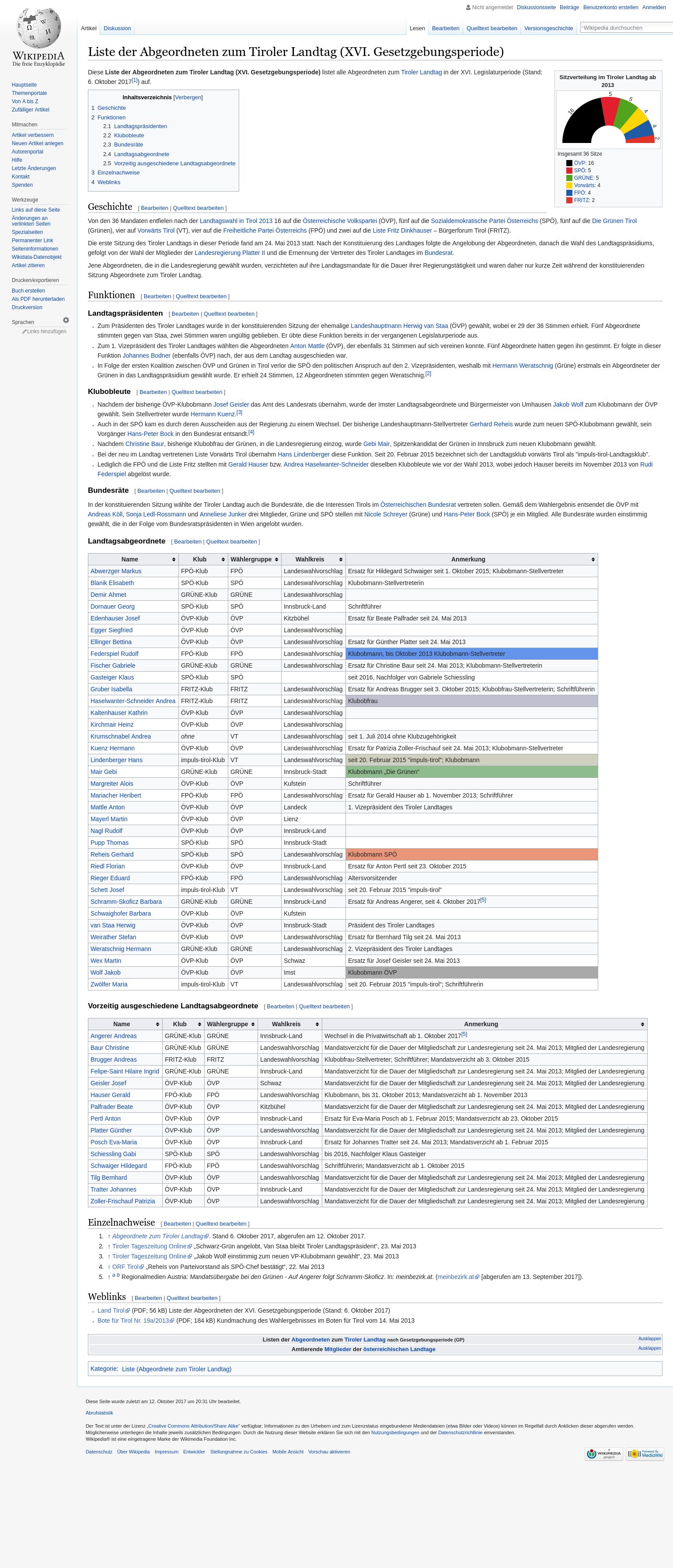Open language settings gear icon
Viewport: 673px width, 1568px height.
tap(66, 320)
